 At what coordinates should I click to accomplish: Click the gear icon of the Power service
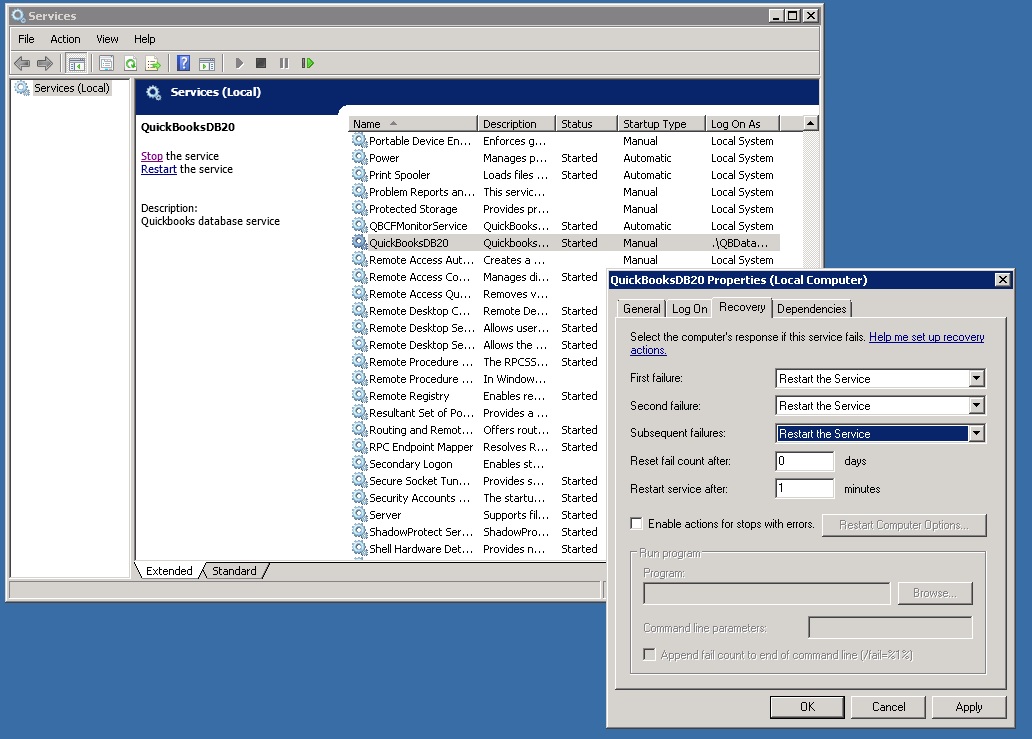359,157
